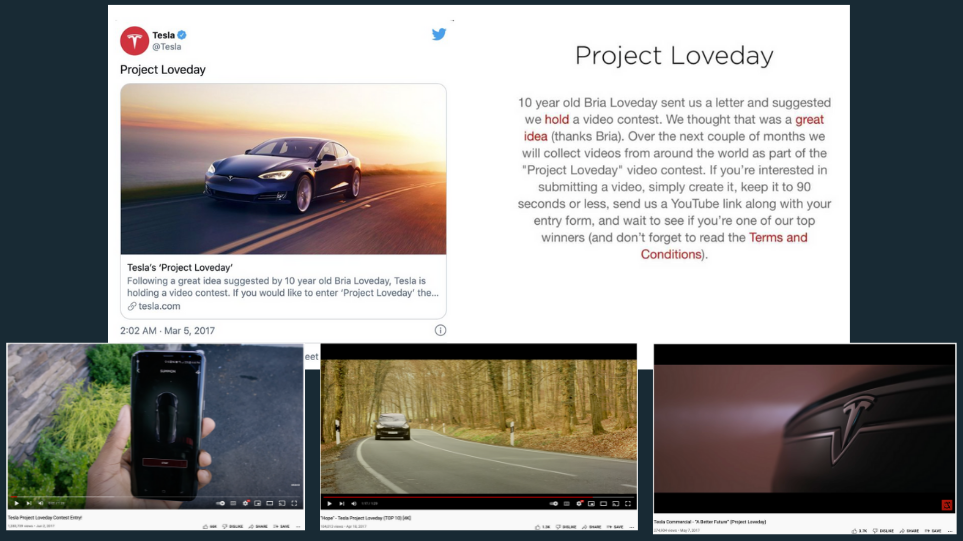Screen dimensions: 963x541
Task: Enter fullscreen in the 'Hope' player
Action: click(x=628, y=504)
